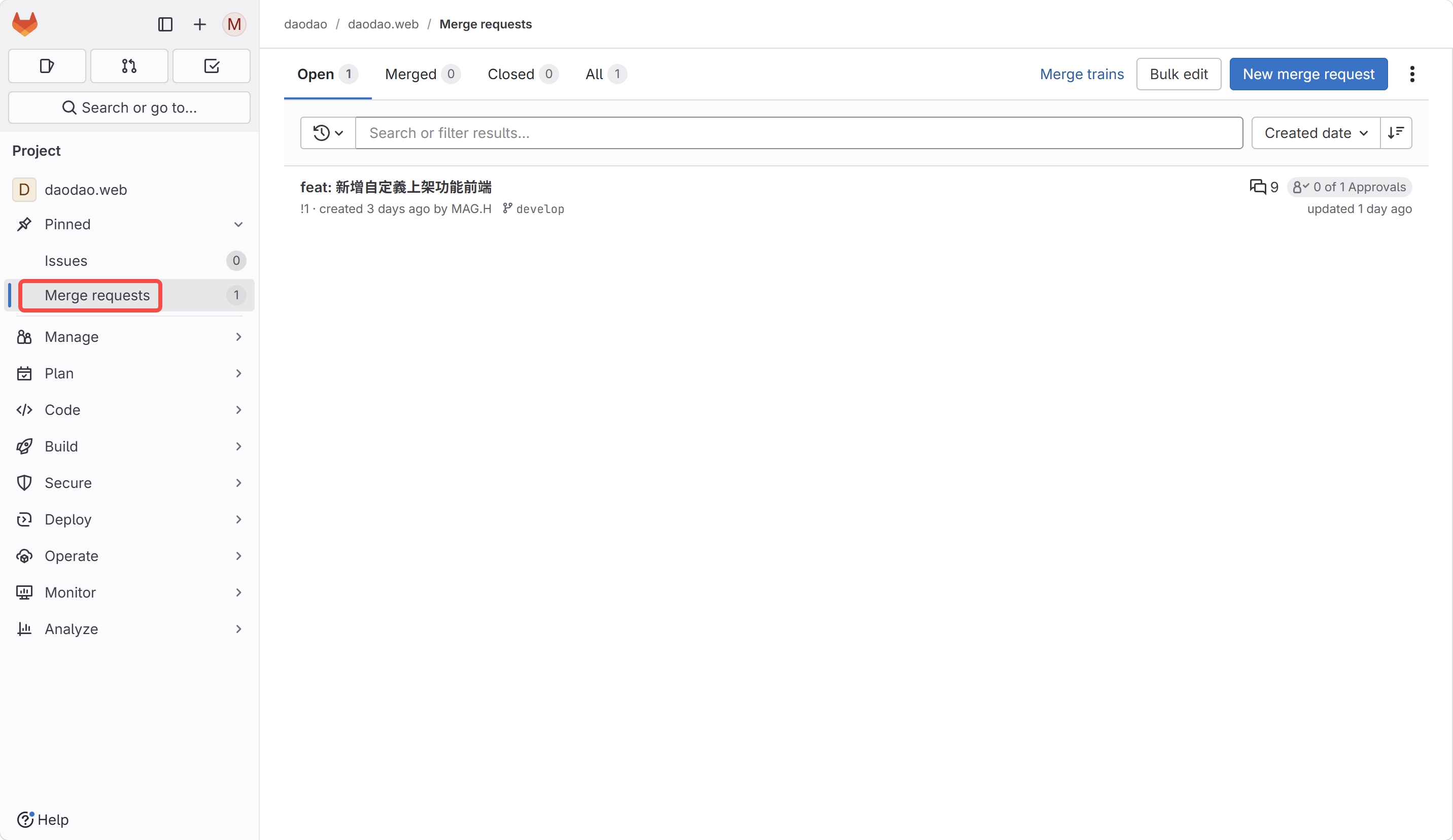Click the Monitor screen icon
The height and width of the screenshot is (840, 1453).
24,592
